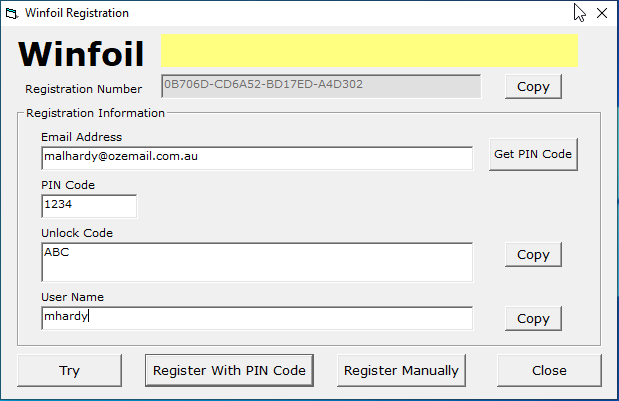Click into the PIN Code field
The width and height of the screenshot is (619, 401).
[89, 206]
